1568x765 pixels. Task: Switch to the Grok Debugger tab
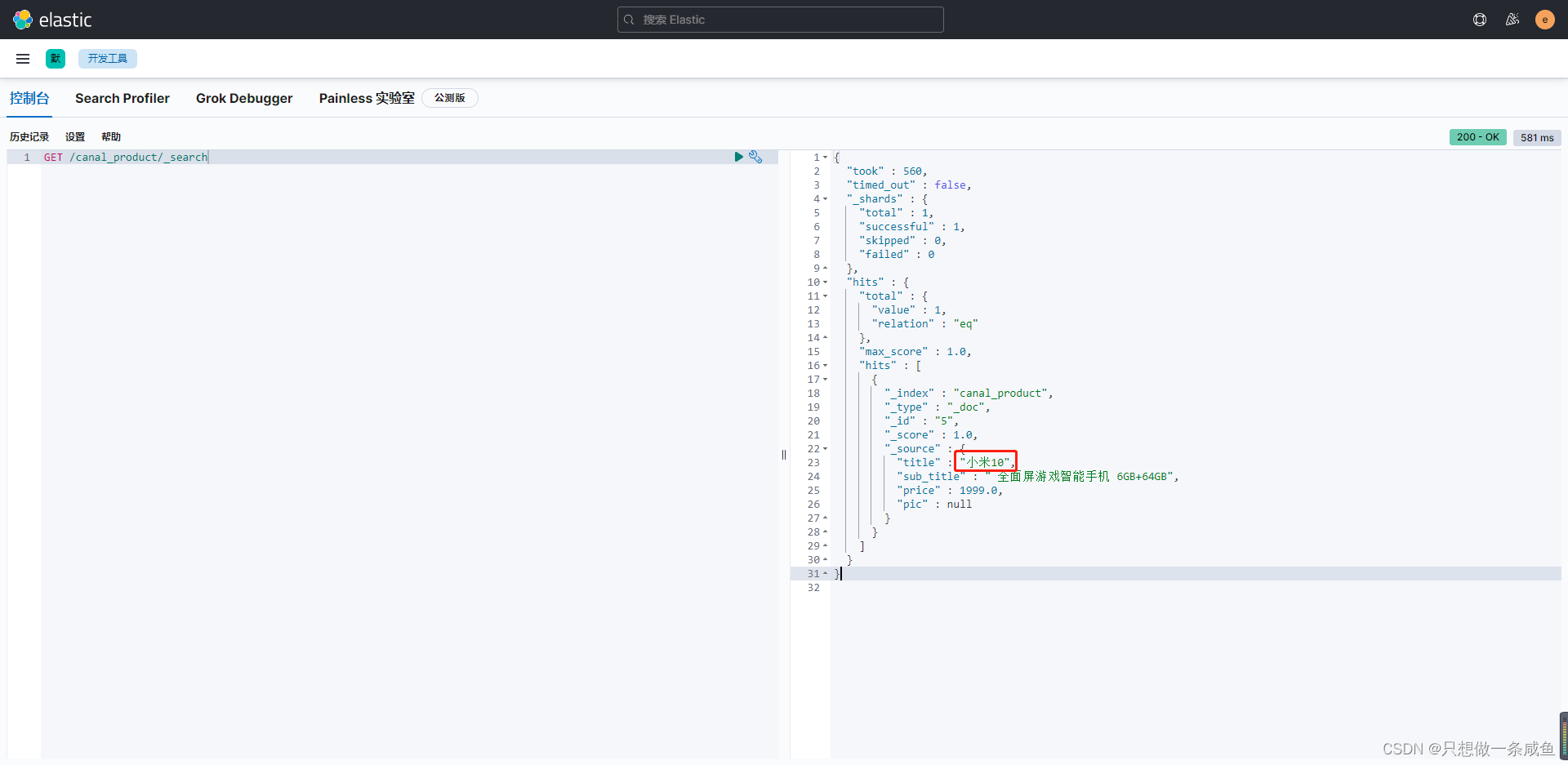[244, 98]
